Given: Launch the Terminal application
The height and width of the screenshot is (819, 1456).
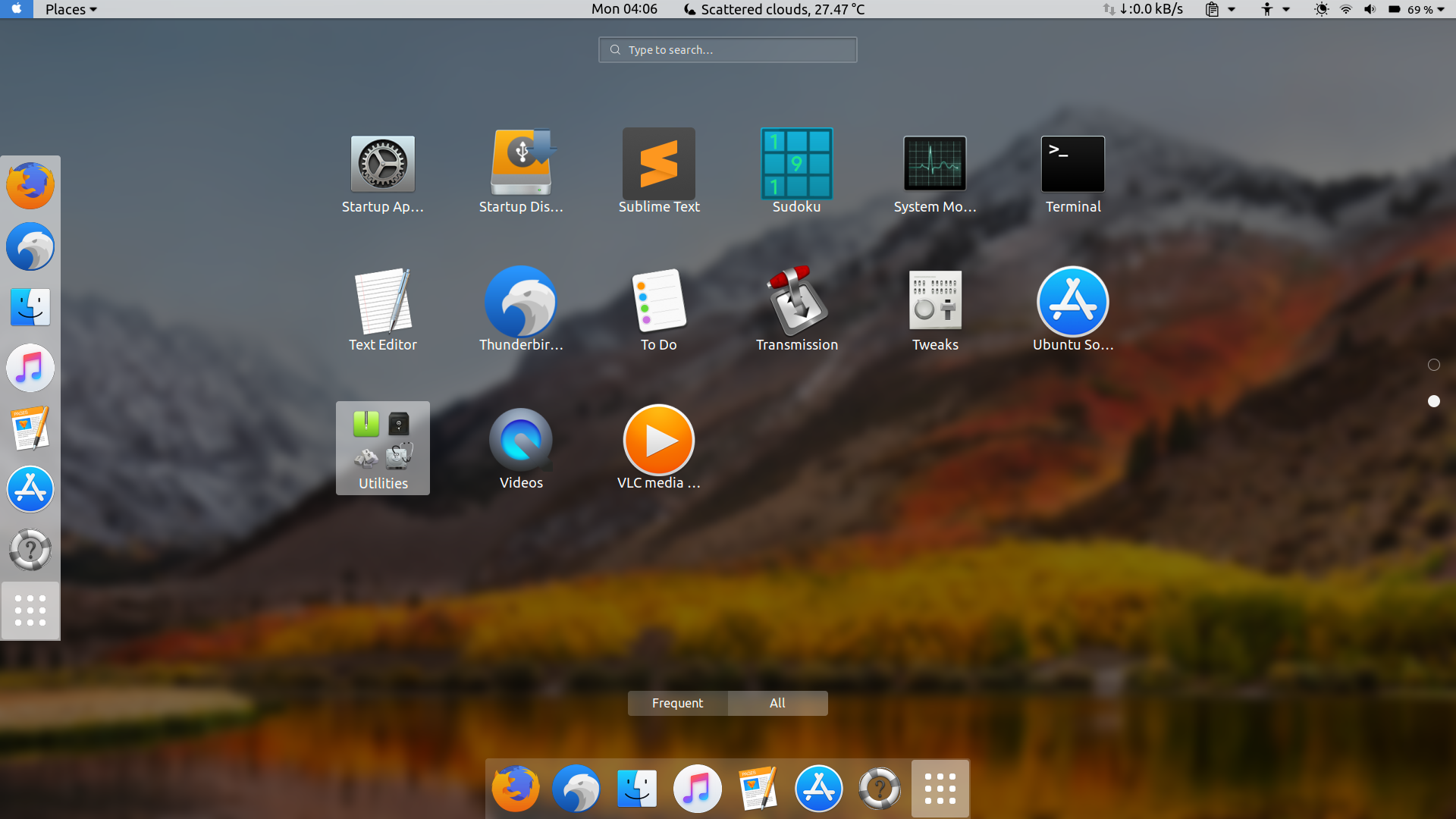Looking at the screenshot, I should (1072, 164).
